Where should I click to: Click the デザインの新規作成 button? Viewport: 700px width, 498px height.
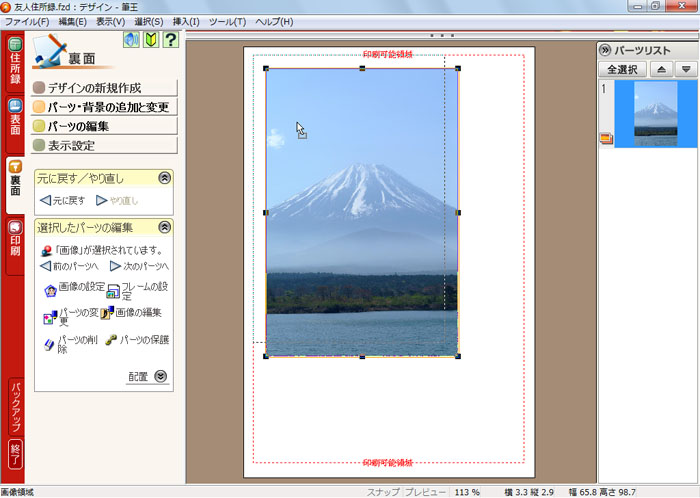(x=105, y=88)
